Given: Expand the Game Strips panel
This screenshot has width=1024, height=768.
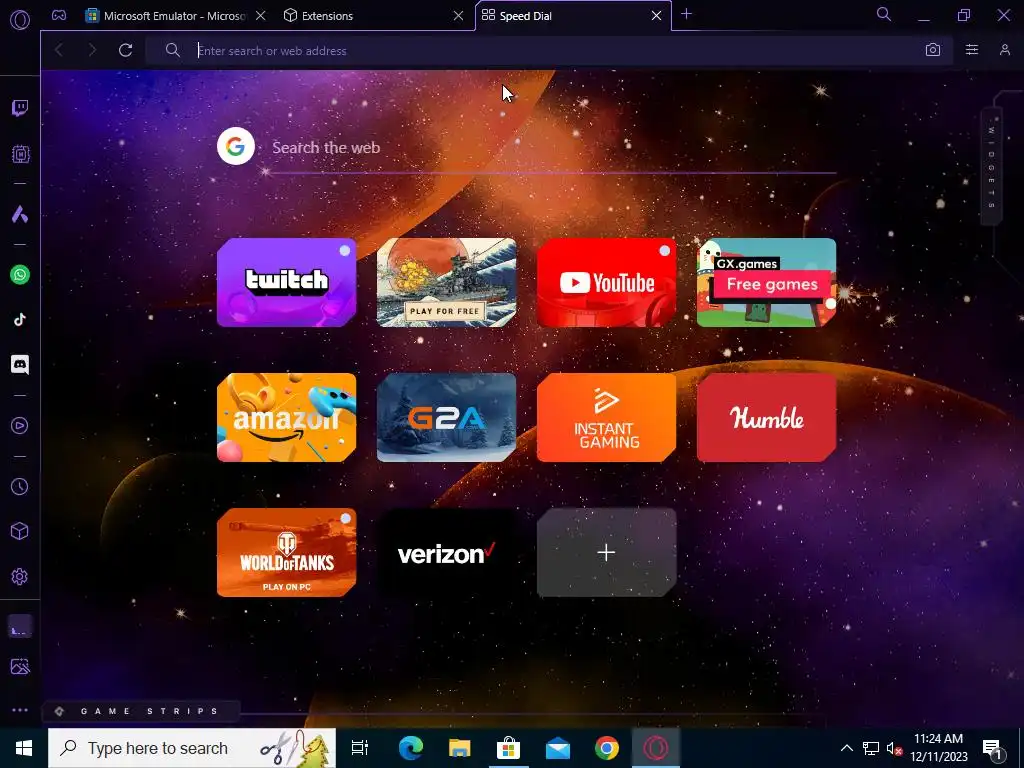Looking at the screenshot, I should pyautogui.click(x=141, y=711).
